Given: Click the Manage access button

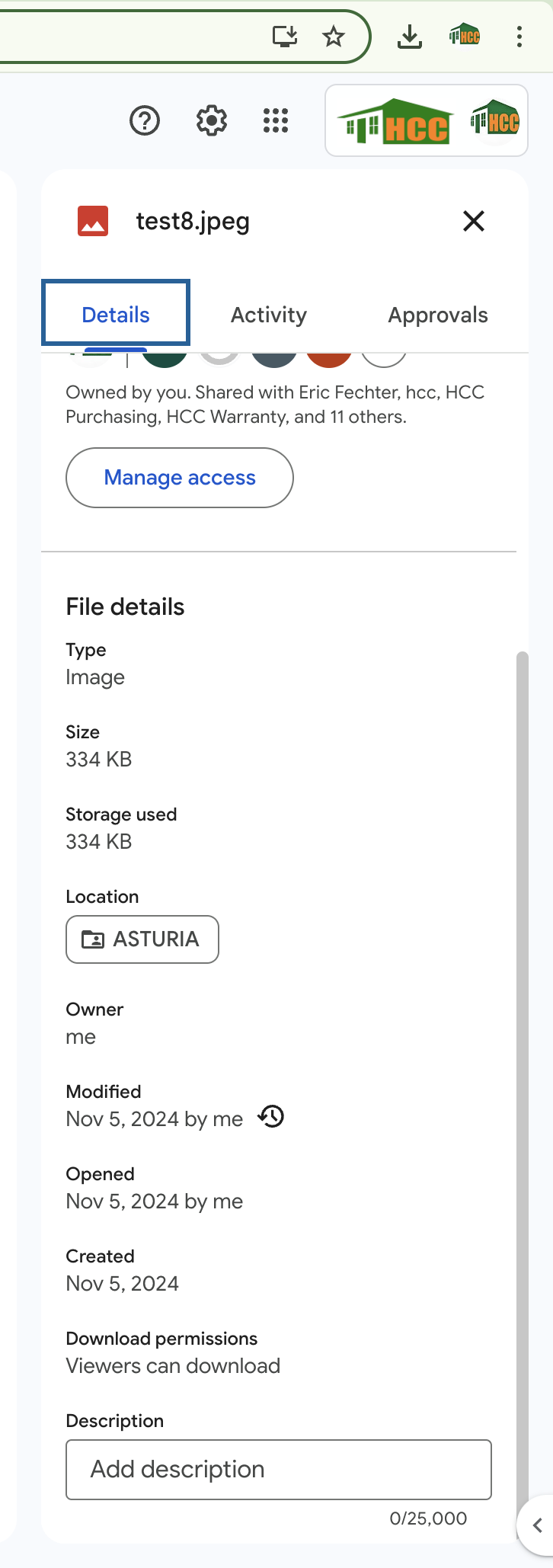Looking at the screenshot, I should point(180,478).
